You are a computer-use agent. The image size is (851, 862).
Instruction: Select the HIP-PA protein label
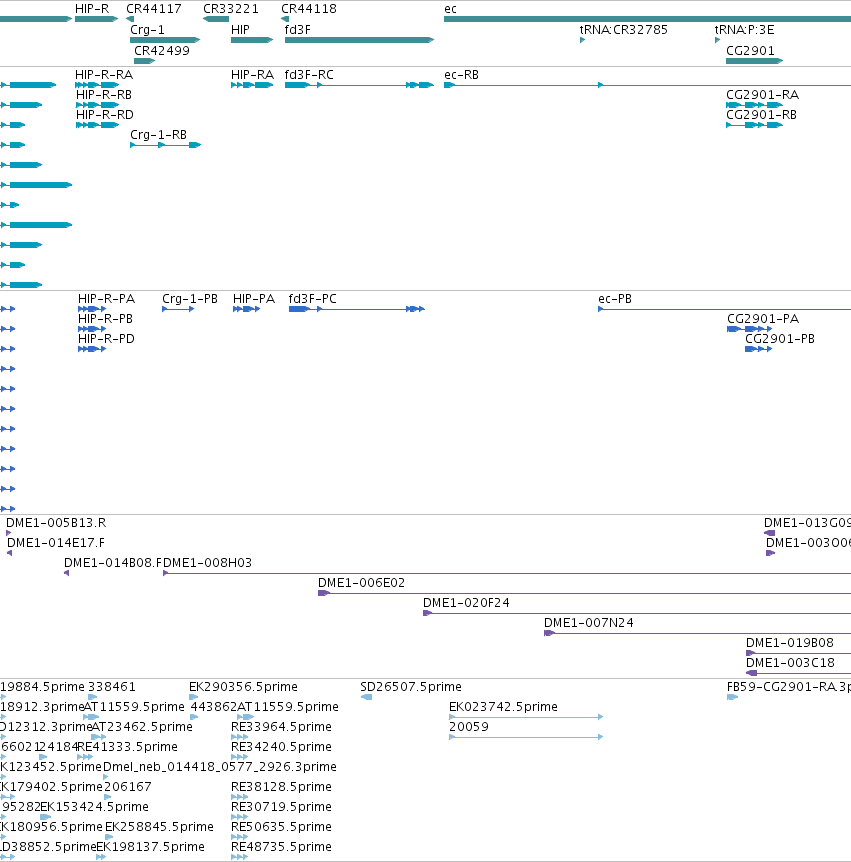click(x=254, y=299)
